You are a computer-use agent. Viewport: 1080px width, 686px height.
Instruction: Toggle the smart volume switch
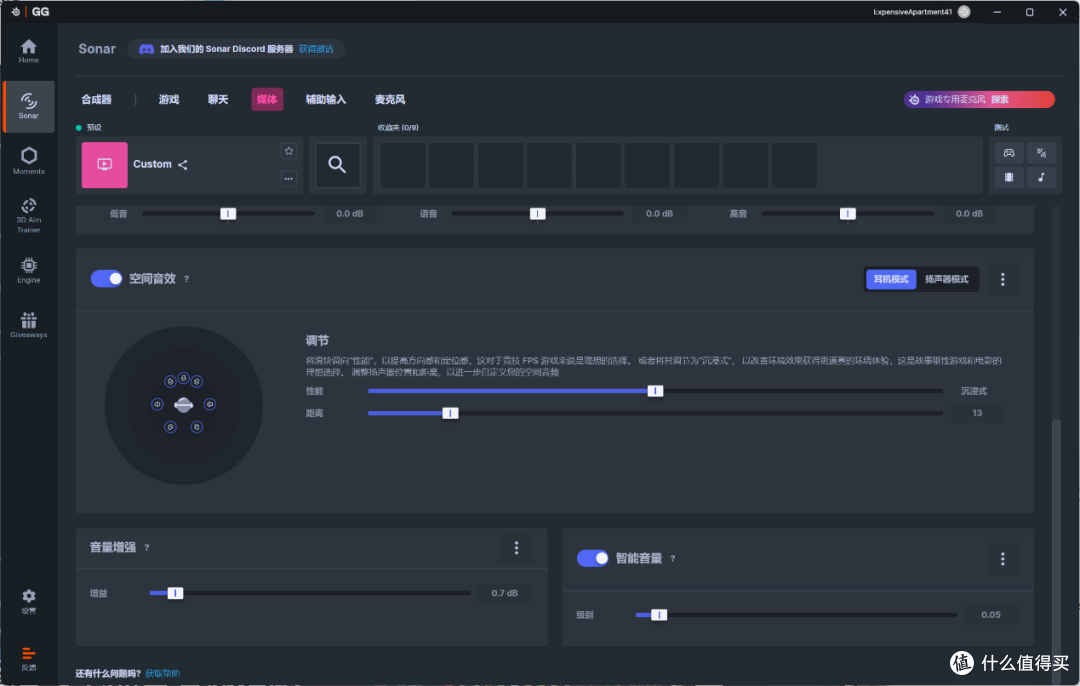592,558
